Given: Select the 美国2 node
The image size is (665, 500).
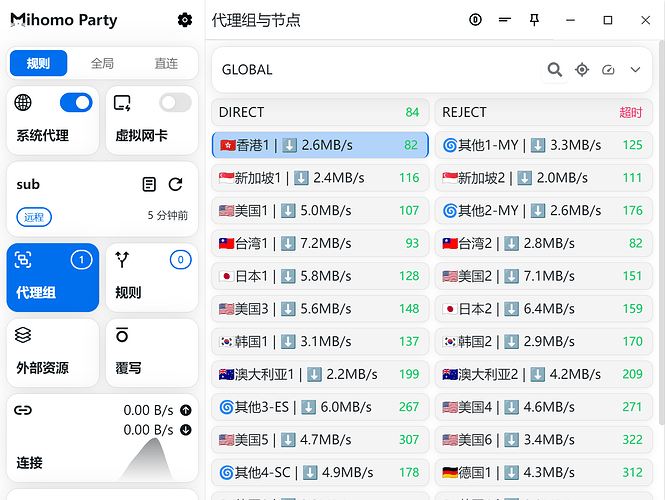Looking at the screenshot, I should click(544, 276).
